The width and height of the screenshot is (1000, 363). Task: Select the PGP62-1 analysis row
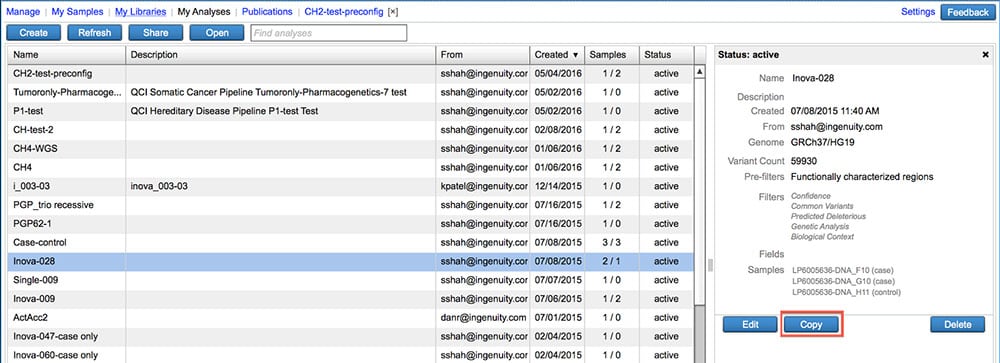[350, 224]
